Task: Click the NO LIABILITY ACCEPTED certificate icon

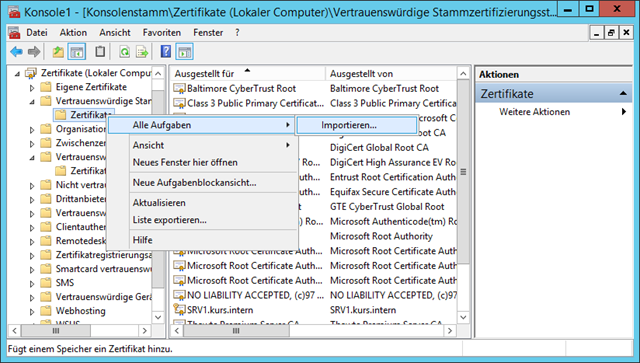Action: pyautogui.click(x=180, y=295)
